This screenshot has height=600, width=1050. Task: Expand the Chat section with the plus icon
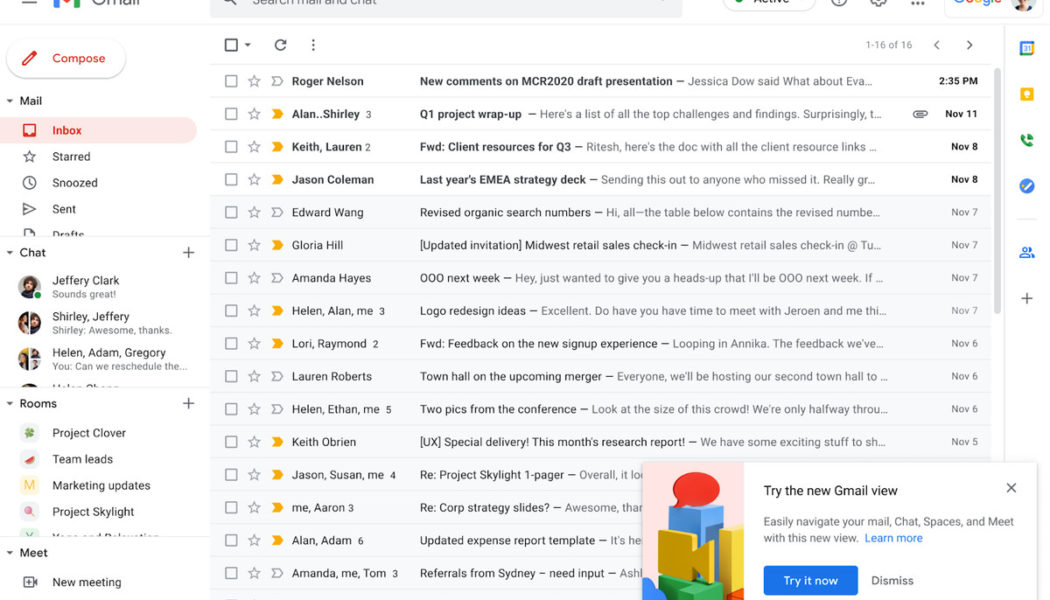[188, 252]
